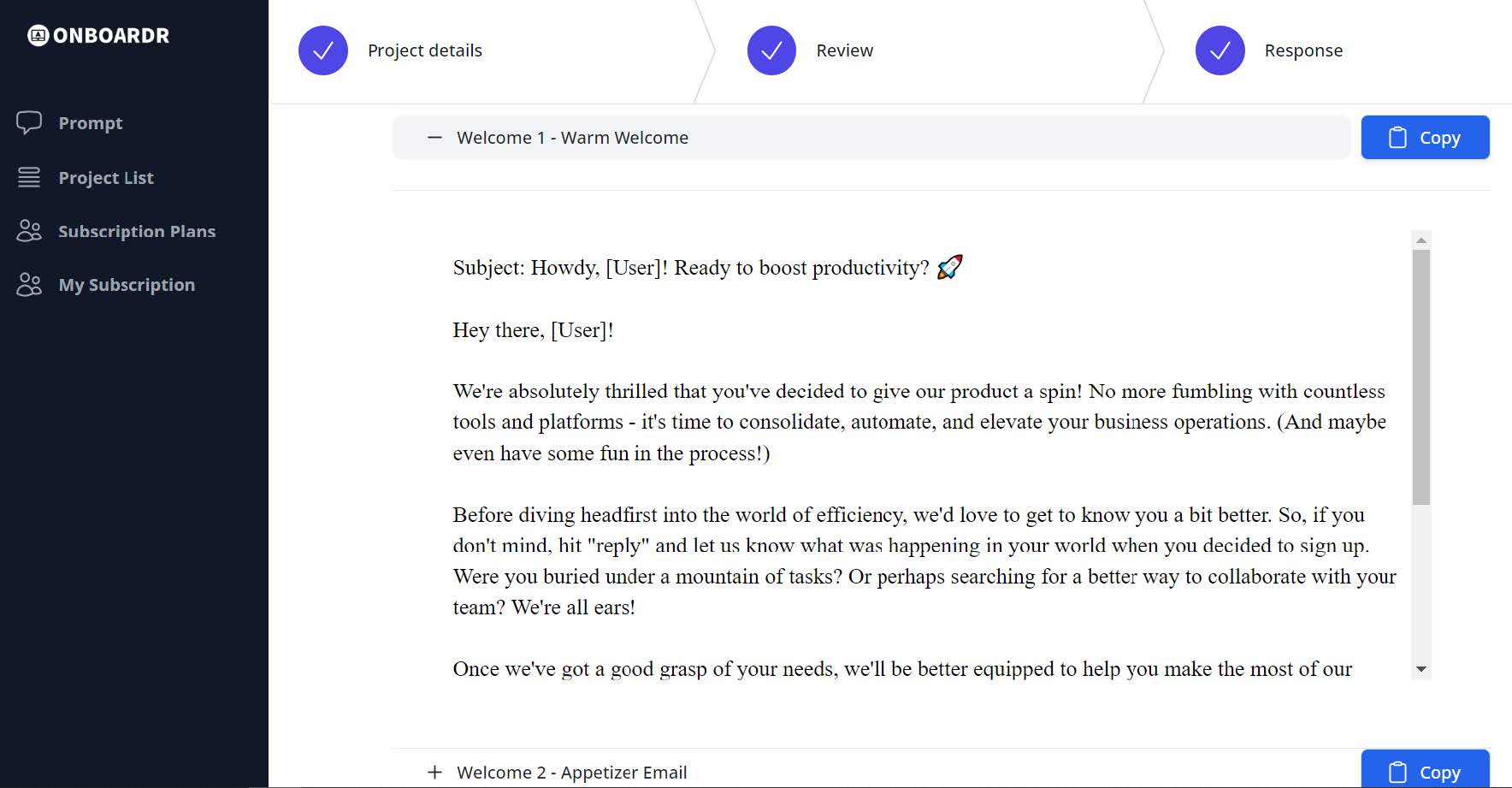Click the Subscription Plans people icon
The height and width of the screenshot is (788, 1512).
(29, 231)
